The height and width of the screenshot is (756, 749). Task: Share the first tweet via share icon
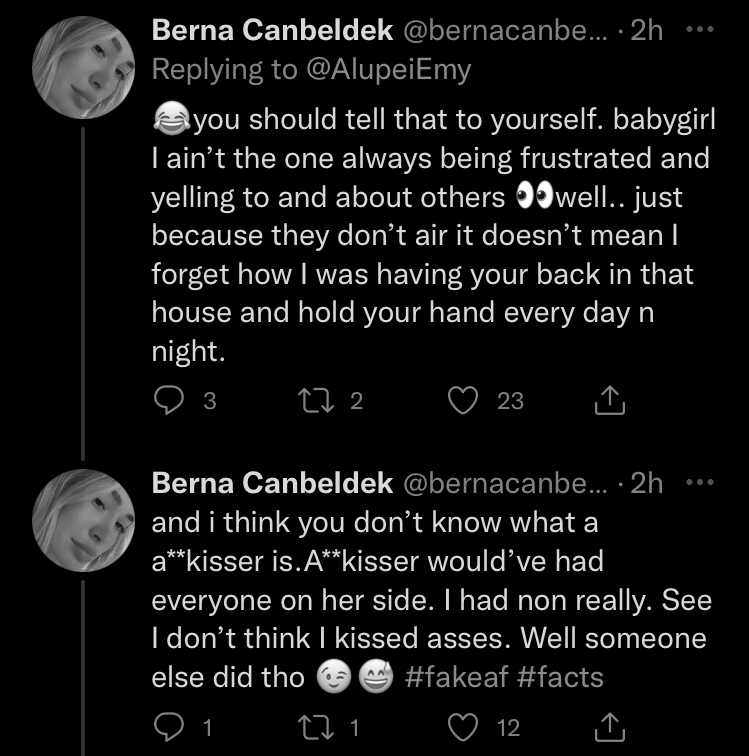(610, 400)
